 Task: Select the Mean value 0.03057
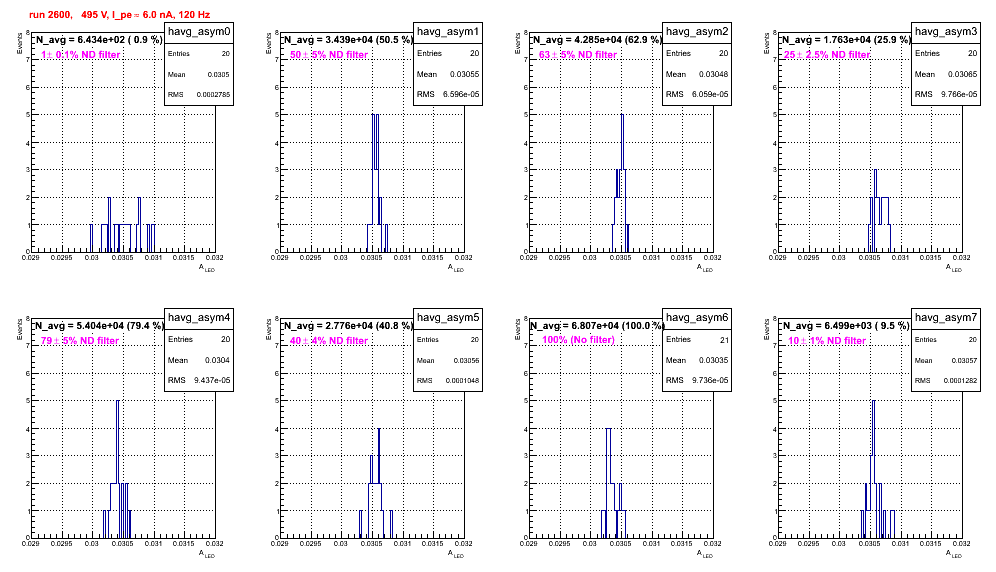pos(964,360)
